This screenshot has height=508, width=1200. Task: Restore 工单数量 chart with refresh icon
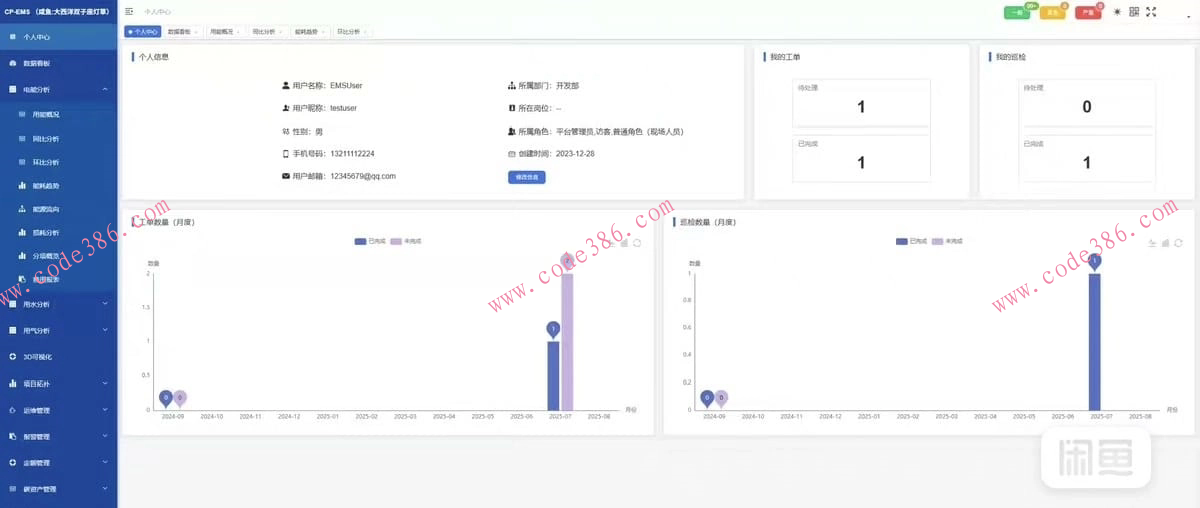(637, 242)
